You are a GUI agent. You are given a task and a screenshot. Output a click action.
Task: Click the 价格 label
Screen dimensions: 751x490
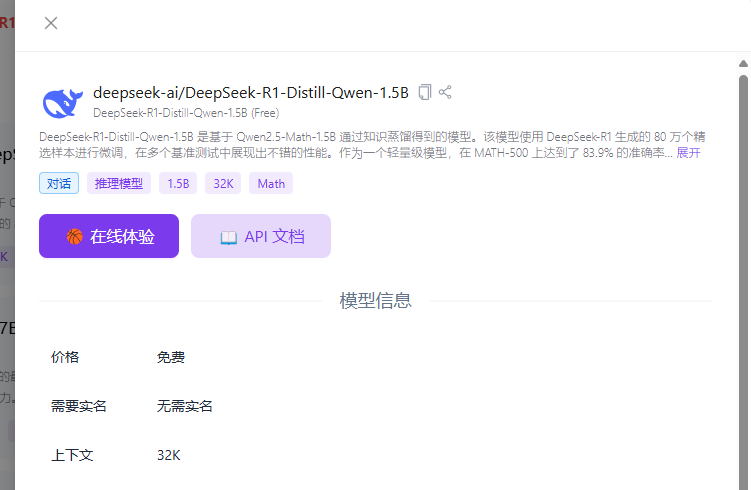(65, 357)
